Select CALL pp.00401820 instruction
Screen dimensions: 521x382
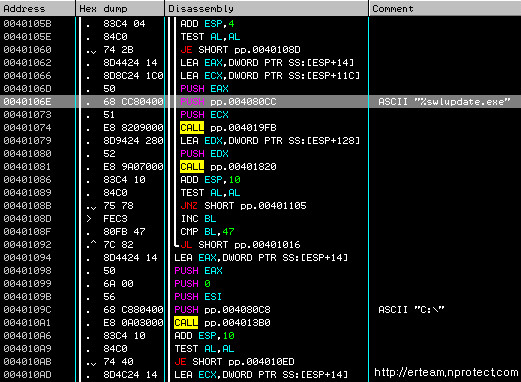tap(228, 167)
